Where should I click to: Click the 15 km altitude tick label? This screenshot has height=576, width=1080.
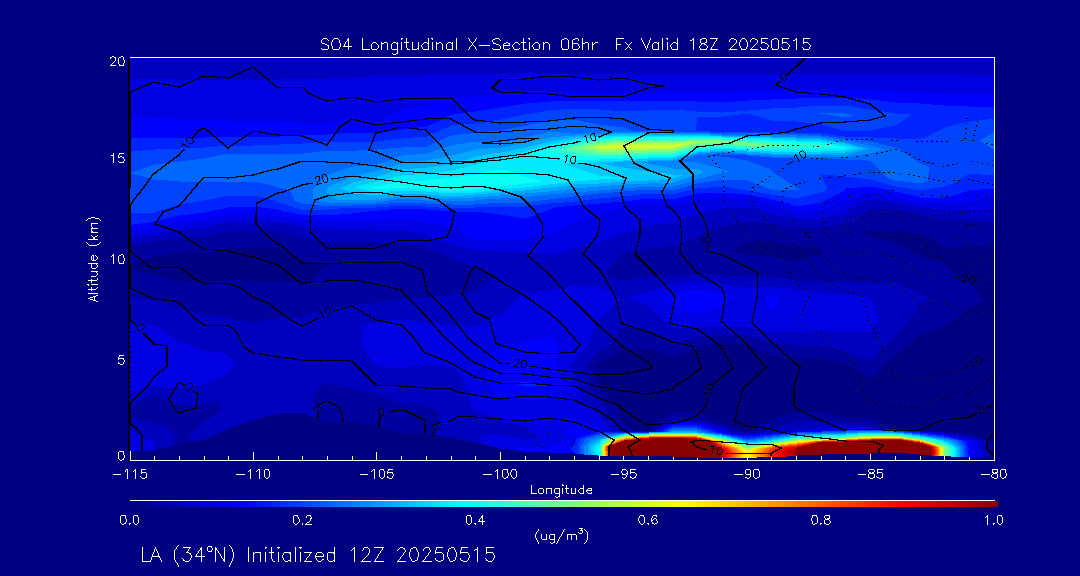point(116,159)
